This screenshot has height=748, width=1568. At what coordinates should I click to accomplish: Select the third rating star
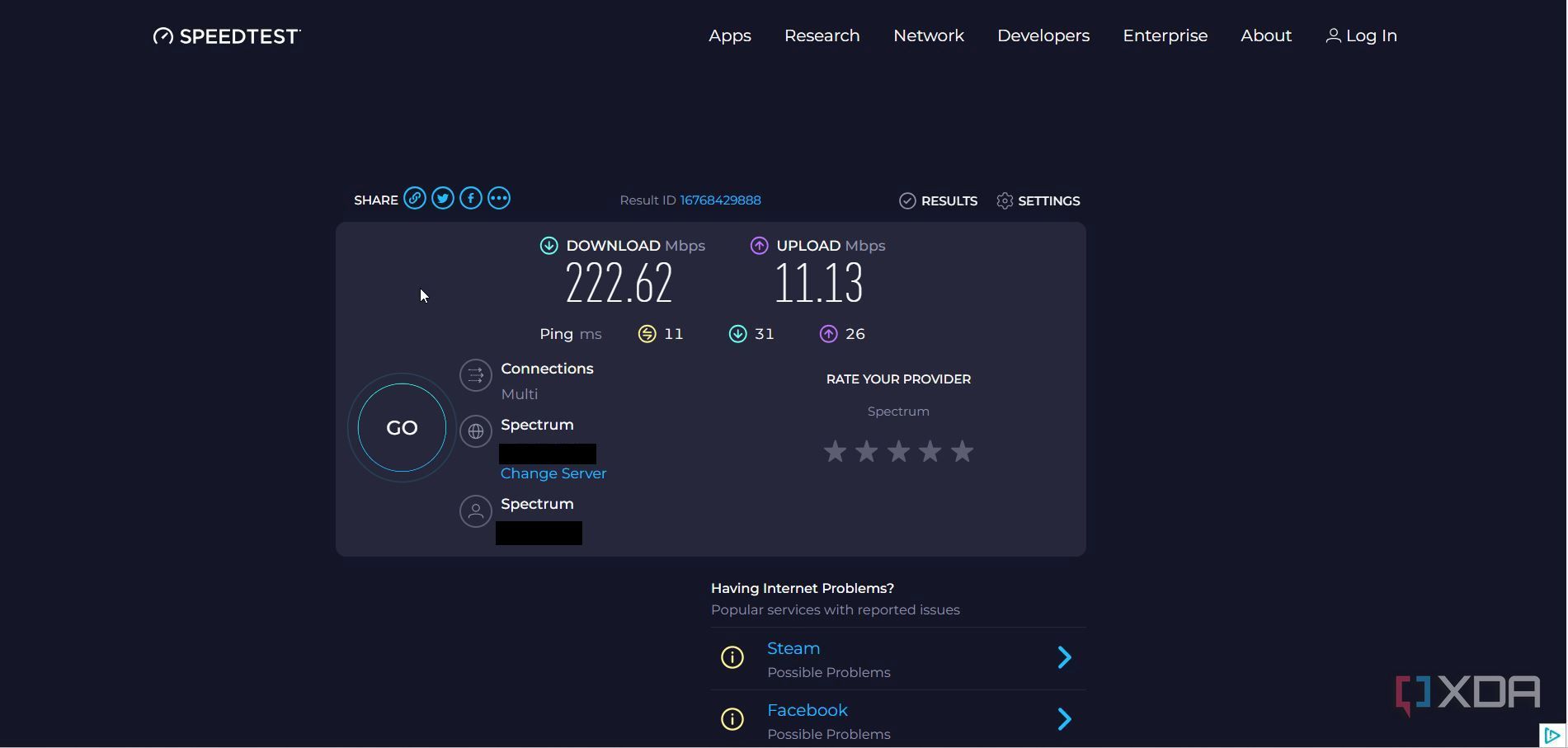898,452
